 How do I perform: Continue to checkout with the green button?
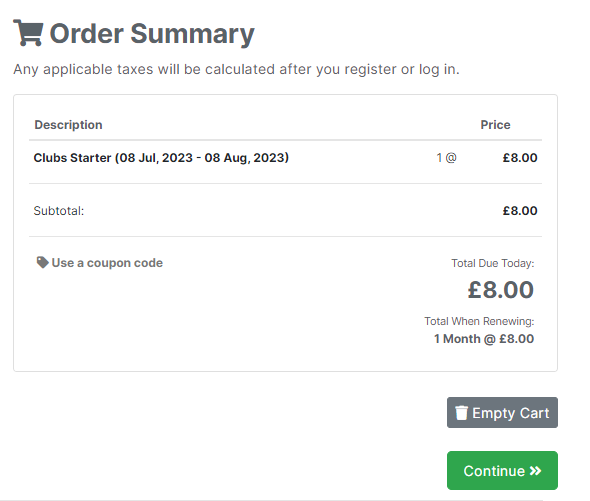(502, 471)
